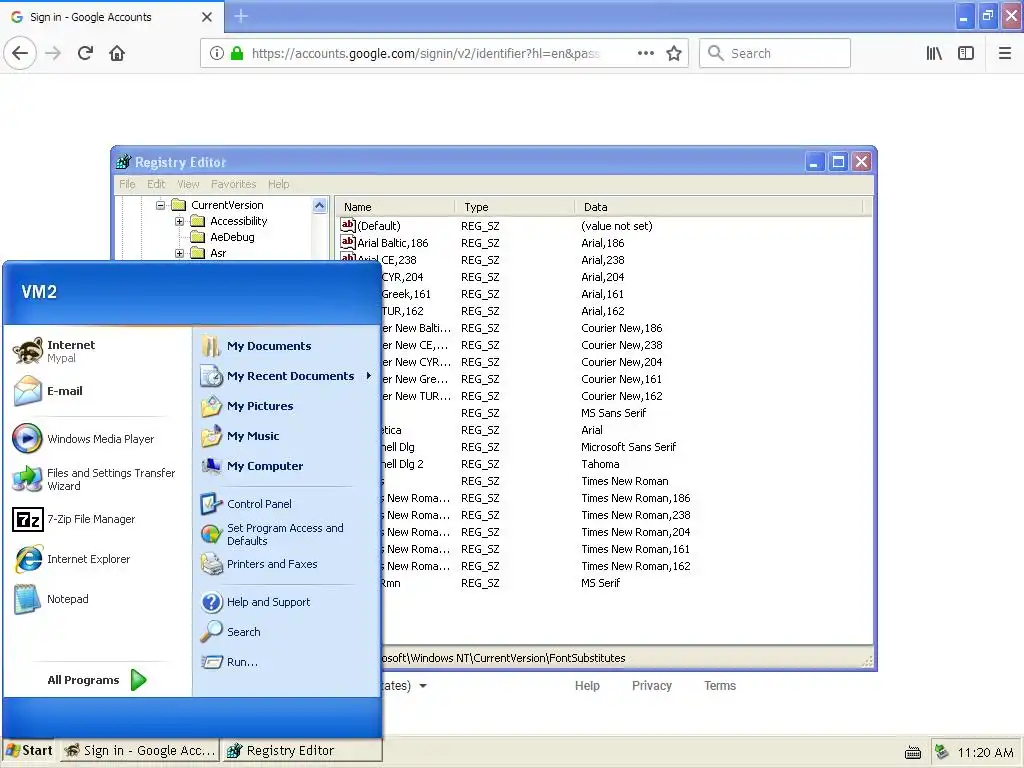Switch to Sign in - Google Acc taskbar button
This screenshot has height=768, width=1024.
[x=140, y=751]
